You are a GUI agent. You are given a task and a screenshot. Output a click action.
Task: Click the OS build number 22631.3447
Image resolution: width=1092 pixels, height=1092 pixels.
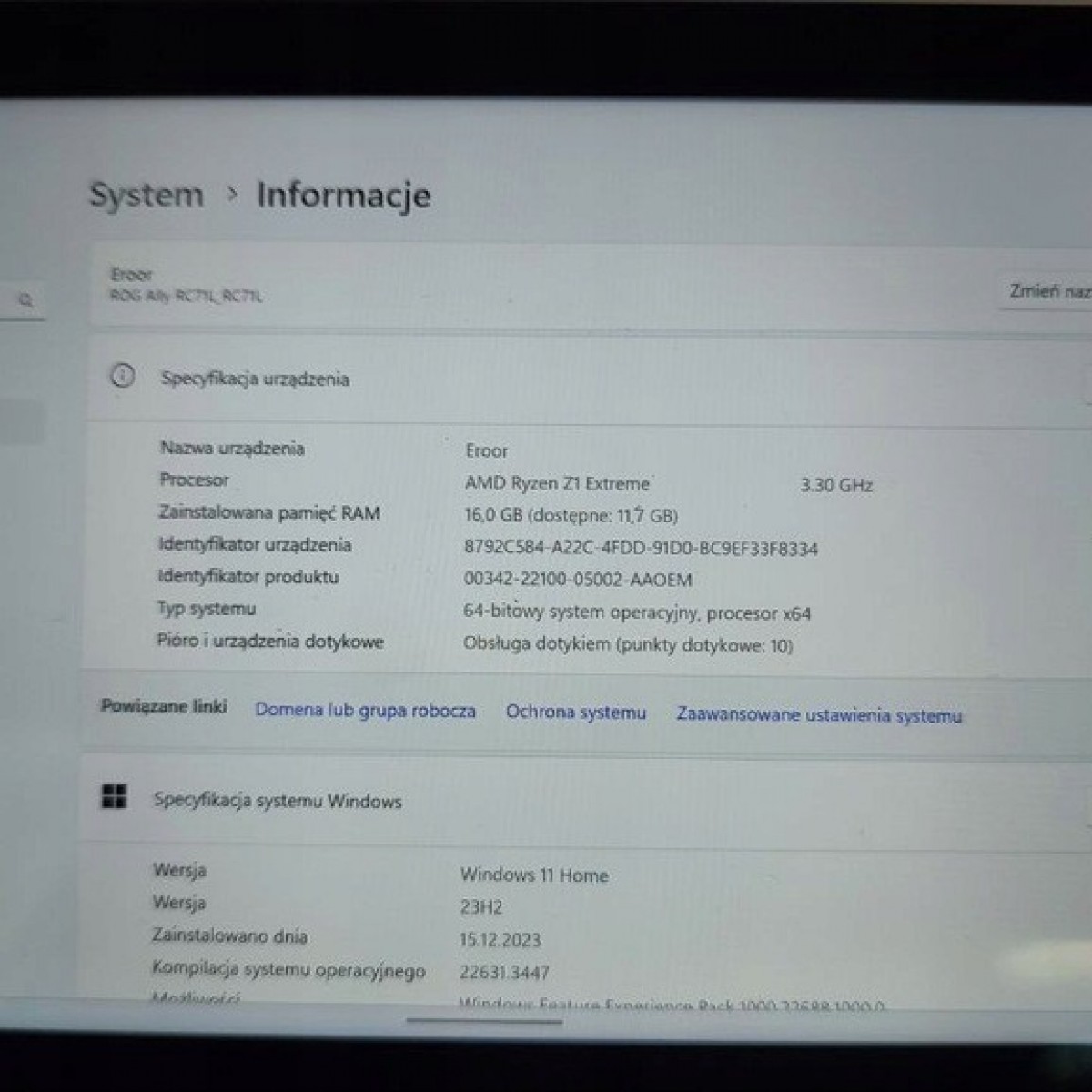tap(504, 973)
